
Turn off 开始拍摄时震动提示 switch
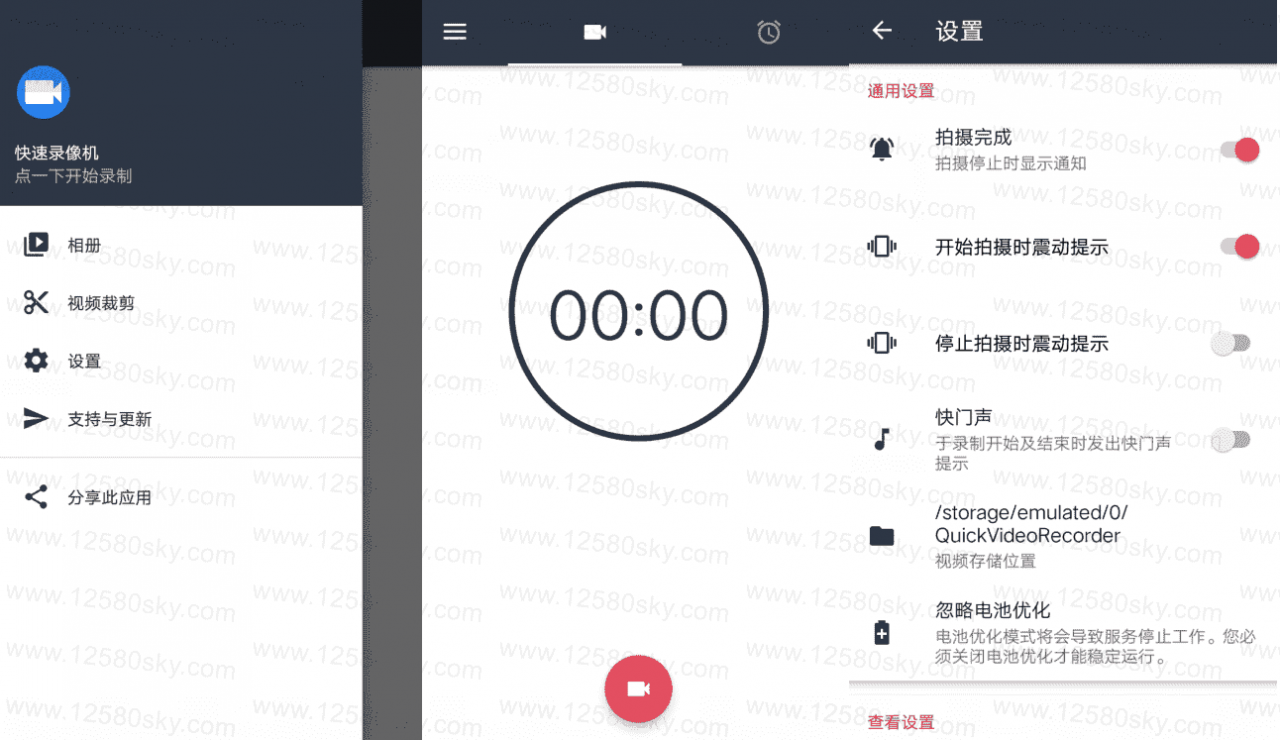tap(1240, 245)
